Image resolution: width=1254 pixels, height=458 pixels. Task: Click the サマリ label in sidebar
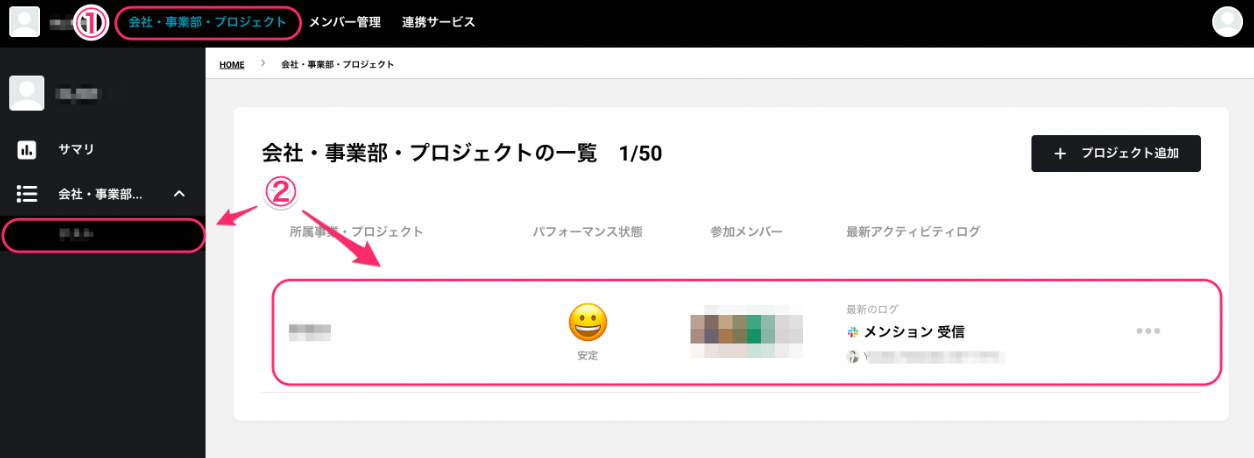76,150
